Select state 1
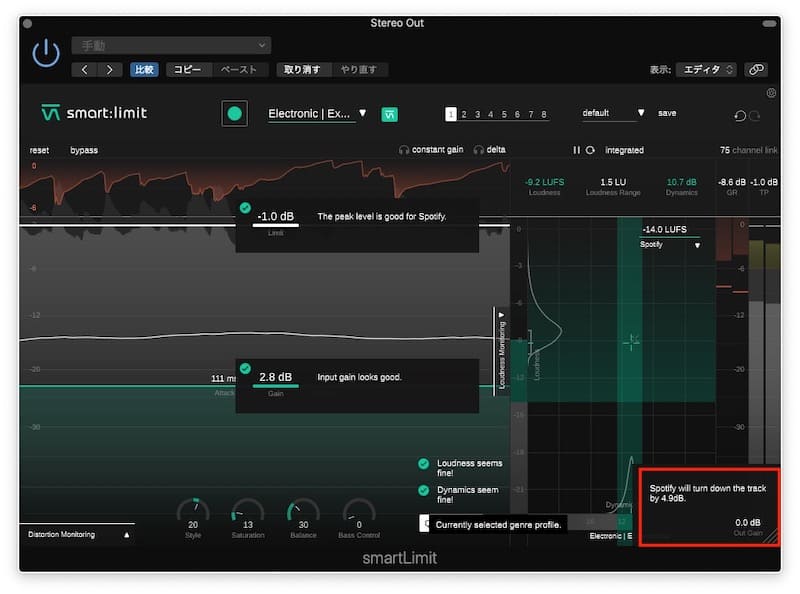 (451, 114)
